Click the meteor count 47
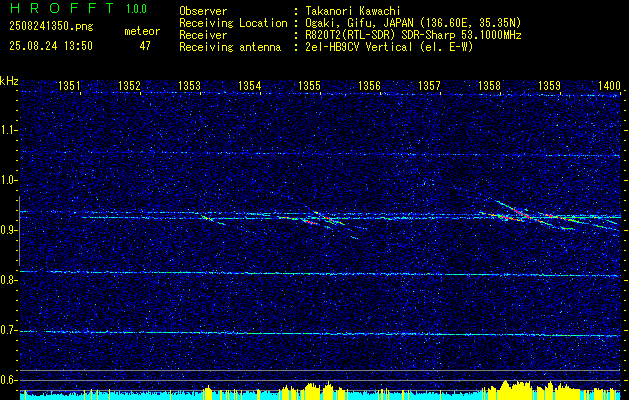The image size is (629, 400). click(x=145, y=46)
